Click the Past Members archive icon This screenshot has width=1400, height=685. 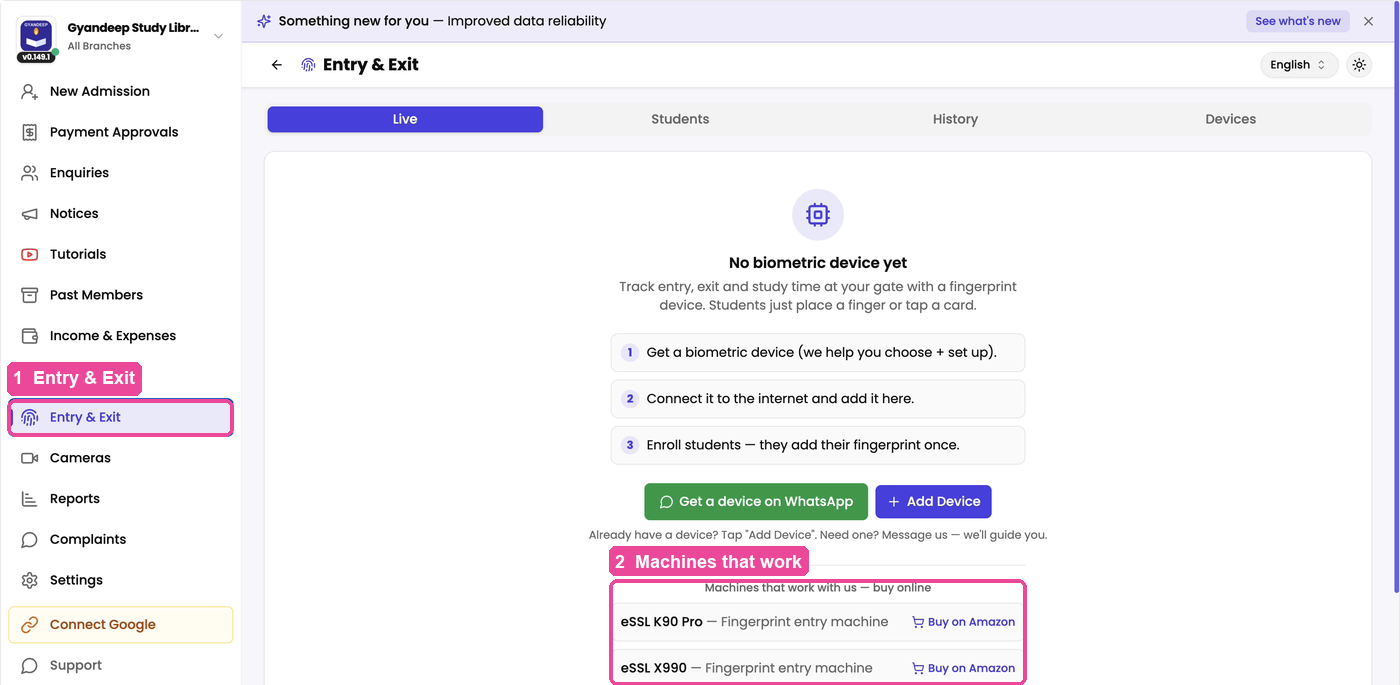click(x=30, y=295)
